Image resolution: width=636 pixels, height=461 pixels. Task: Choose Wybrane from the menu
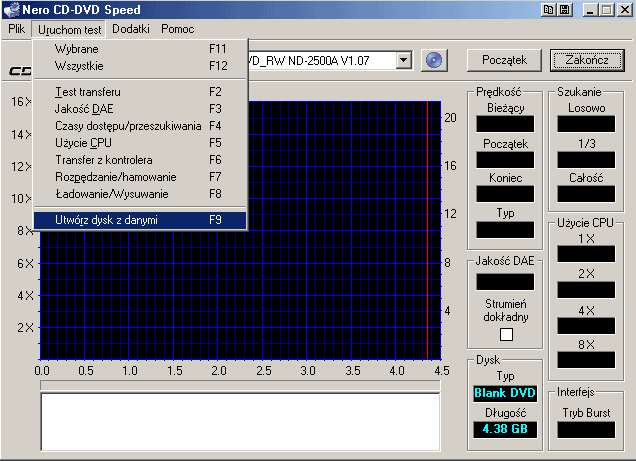tap(140, 49)
